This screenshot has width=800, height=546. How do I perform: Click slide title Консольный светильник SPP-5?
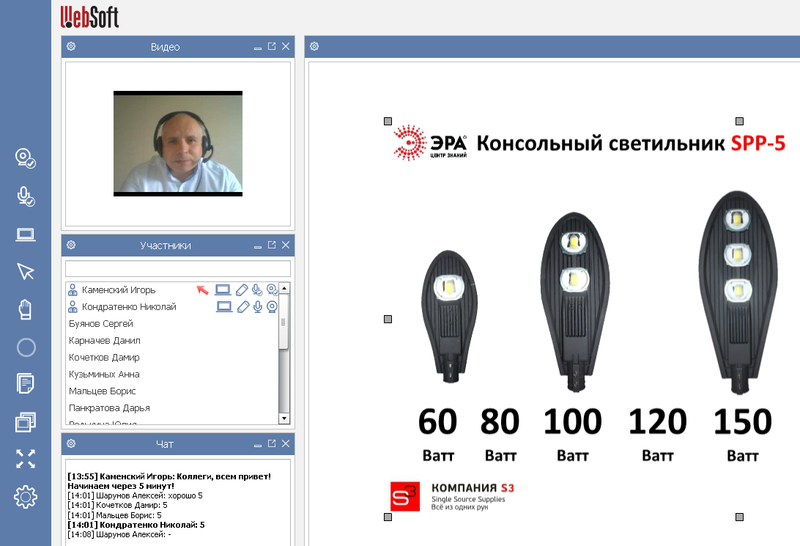[631, 143]
